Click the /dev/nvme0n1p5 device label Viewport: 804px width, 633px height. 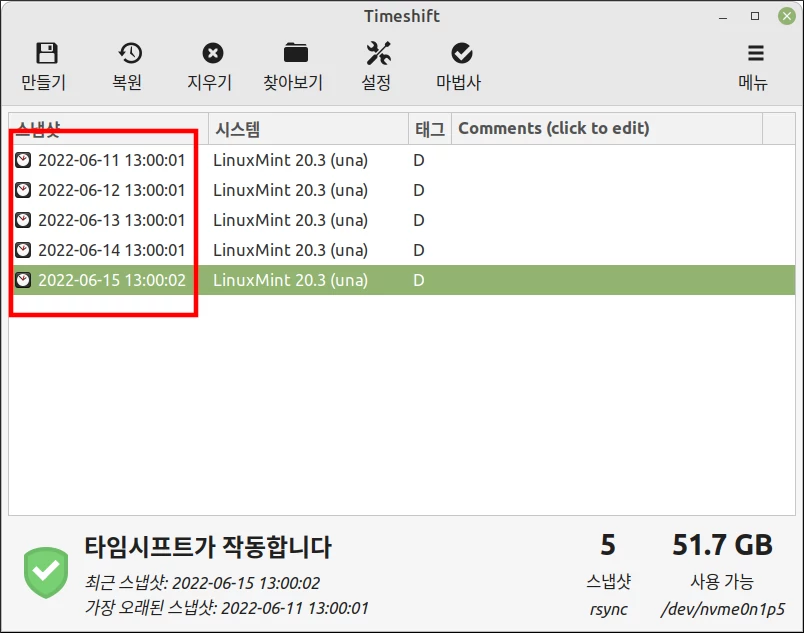(722, 609)
